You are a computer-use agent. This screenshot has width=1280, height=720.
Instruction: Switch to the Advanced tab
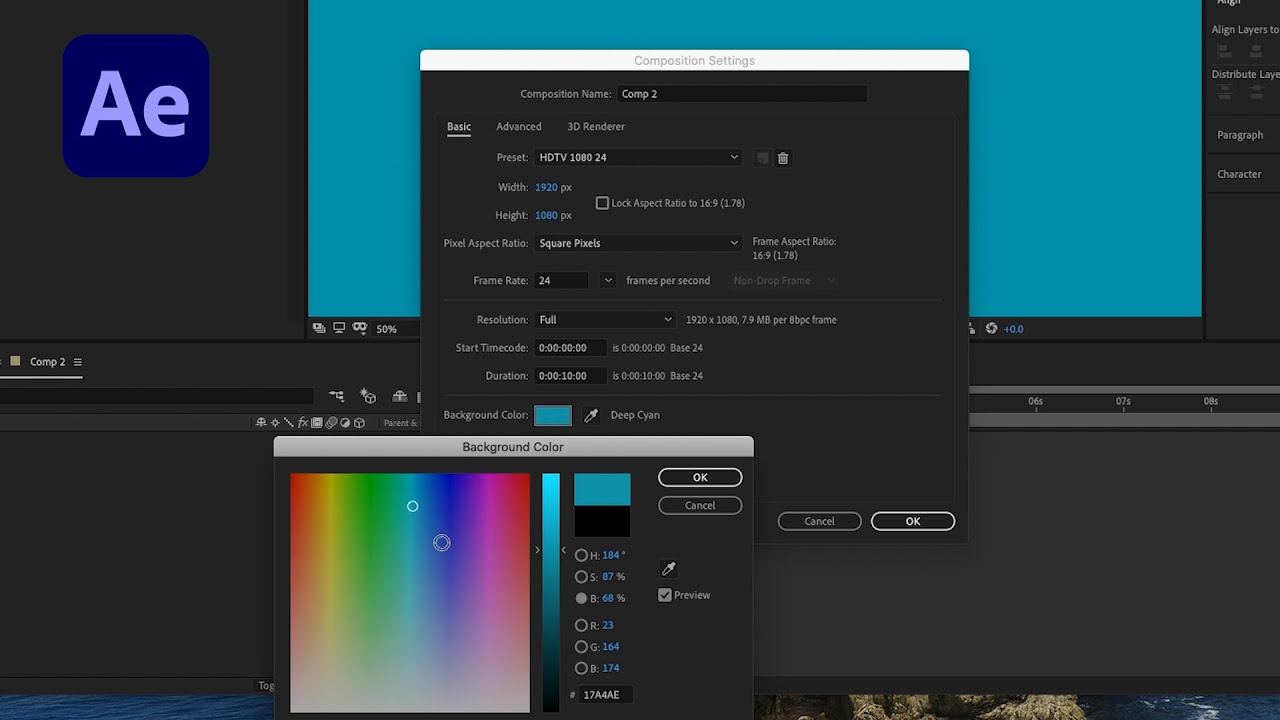pyautogui.click(x=519, y=127)
